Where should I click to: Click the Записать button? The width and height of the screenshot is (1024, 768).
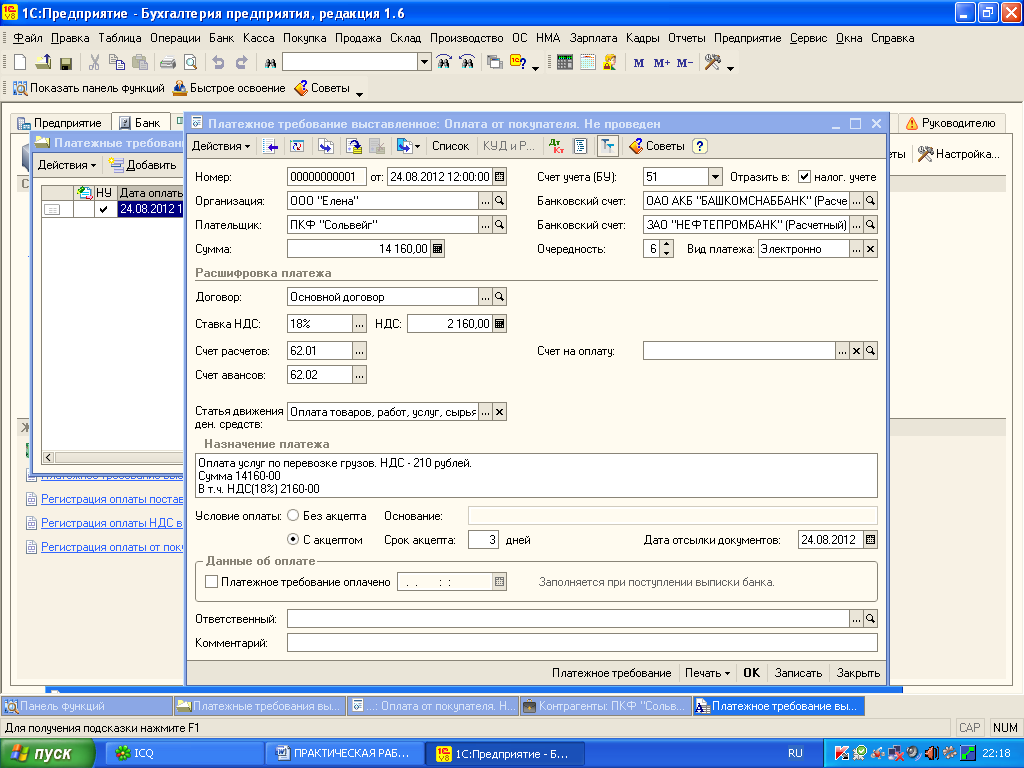pos(798,673)
